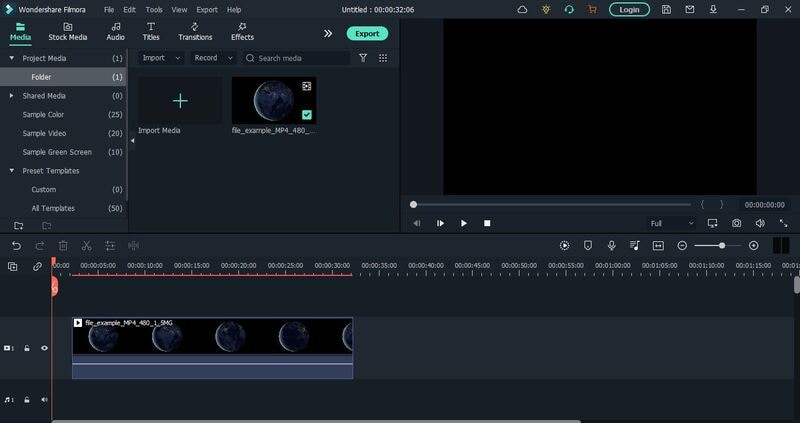Open the Import dropdown
Viewport: 800px width, 423px height.
161,58
